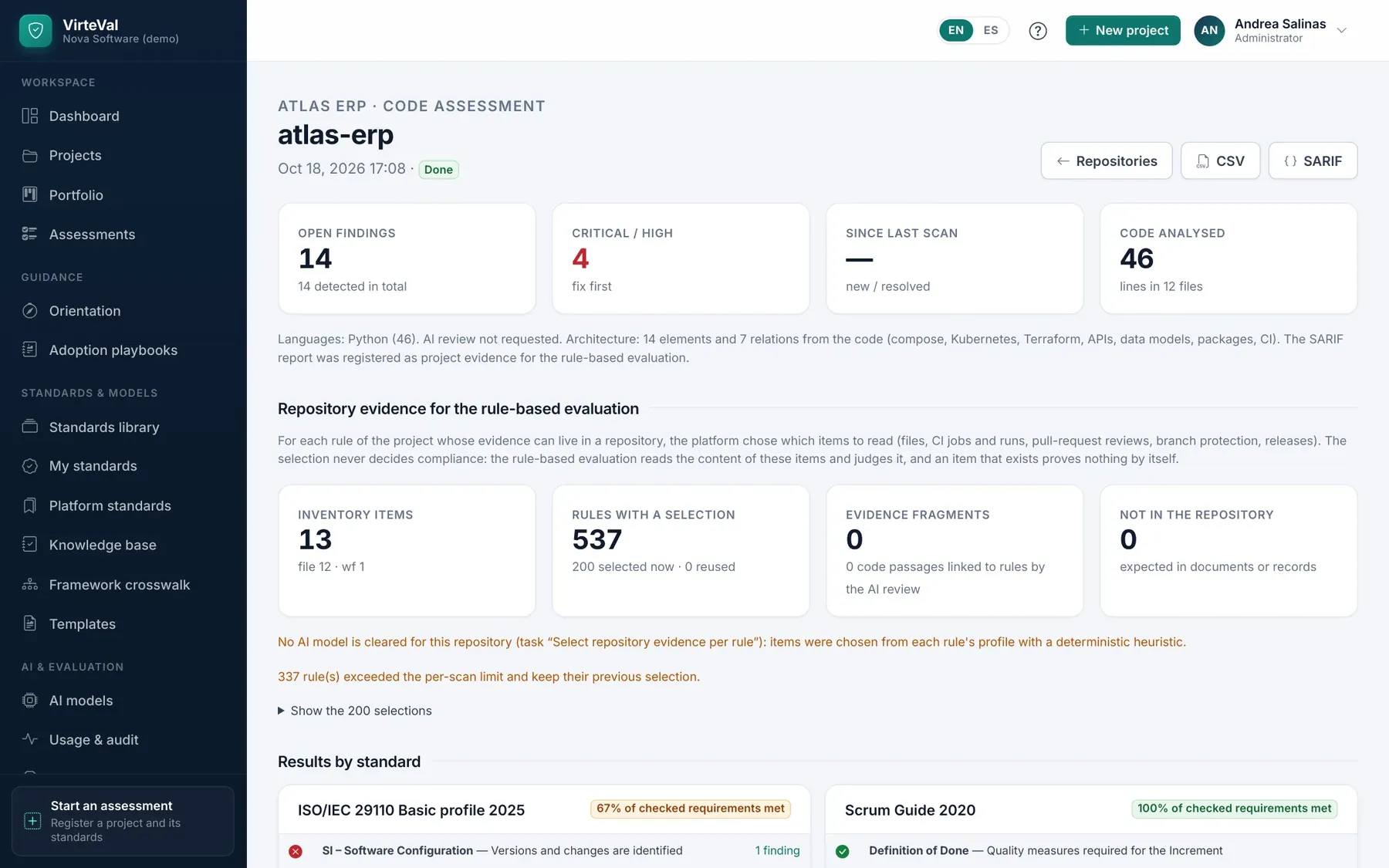Screen dimensions: 1389x868
Task: Open help via question mark icon
Action: pyautogui.click(x=1038, y=31)
